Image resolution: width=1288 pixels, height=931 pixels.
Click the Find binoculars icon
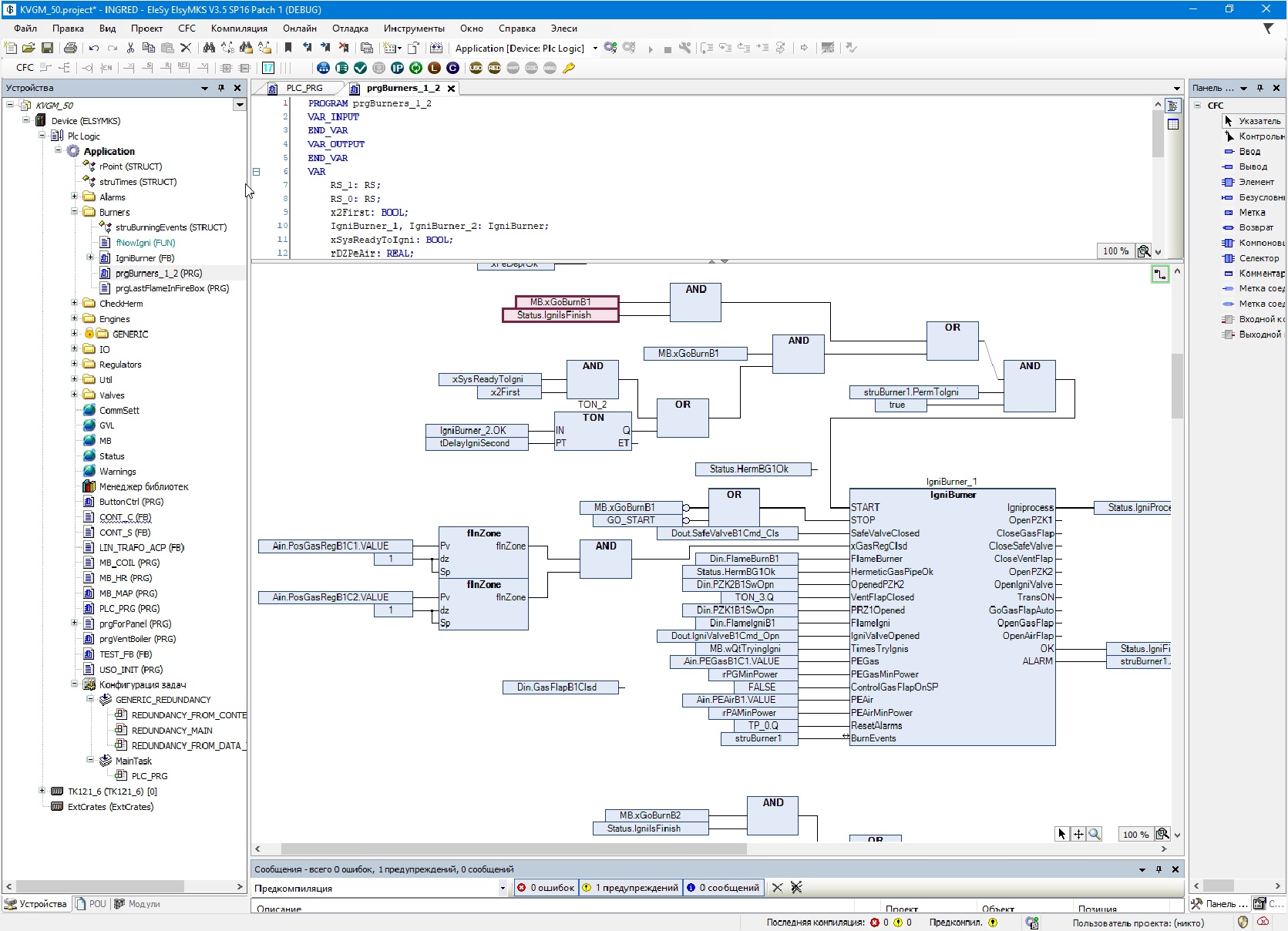209,48
